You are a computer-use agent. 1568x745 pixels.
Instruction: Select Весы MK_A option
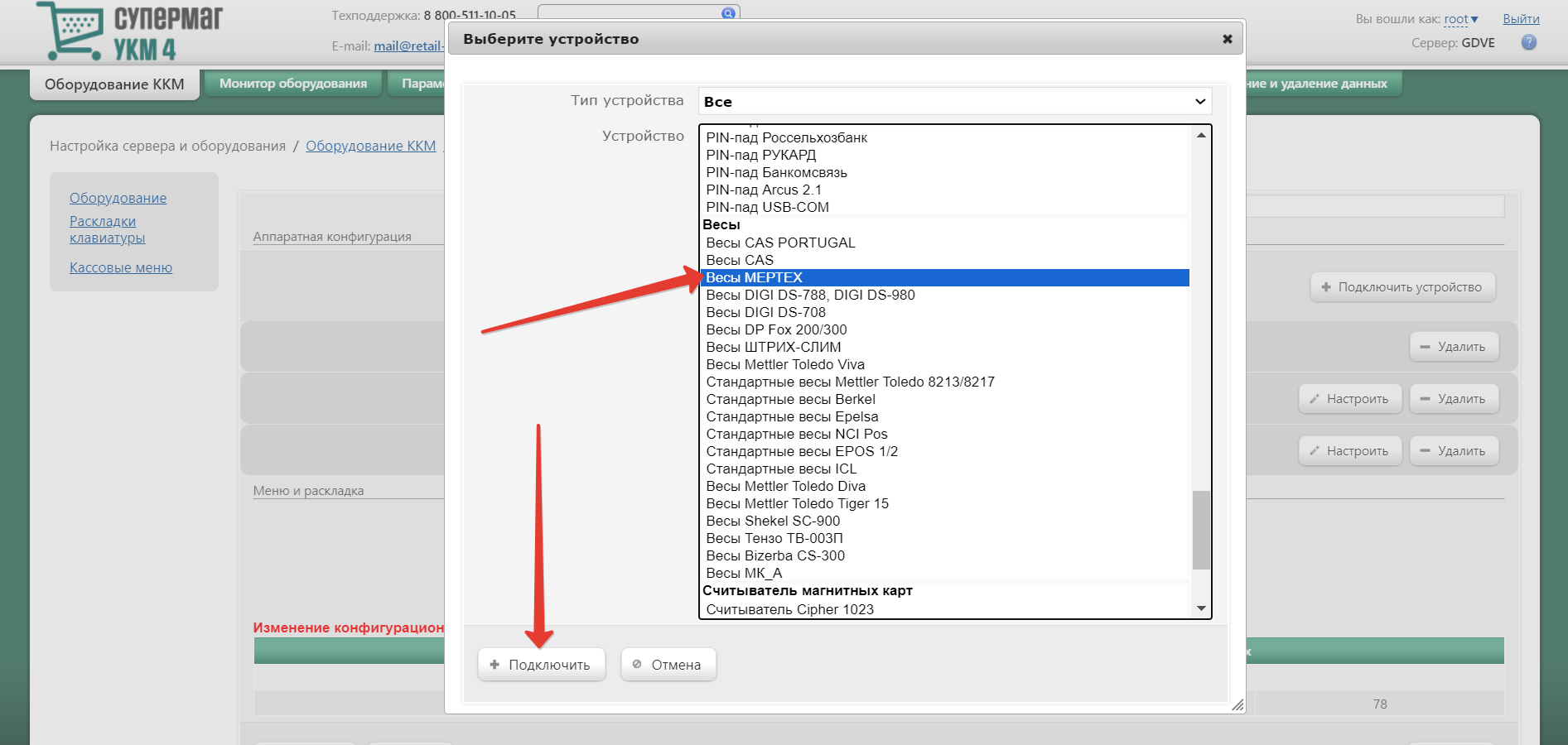coord(944,573)
